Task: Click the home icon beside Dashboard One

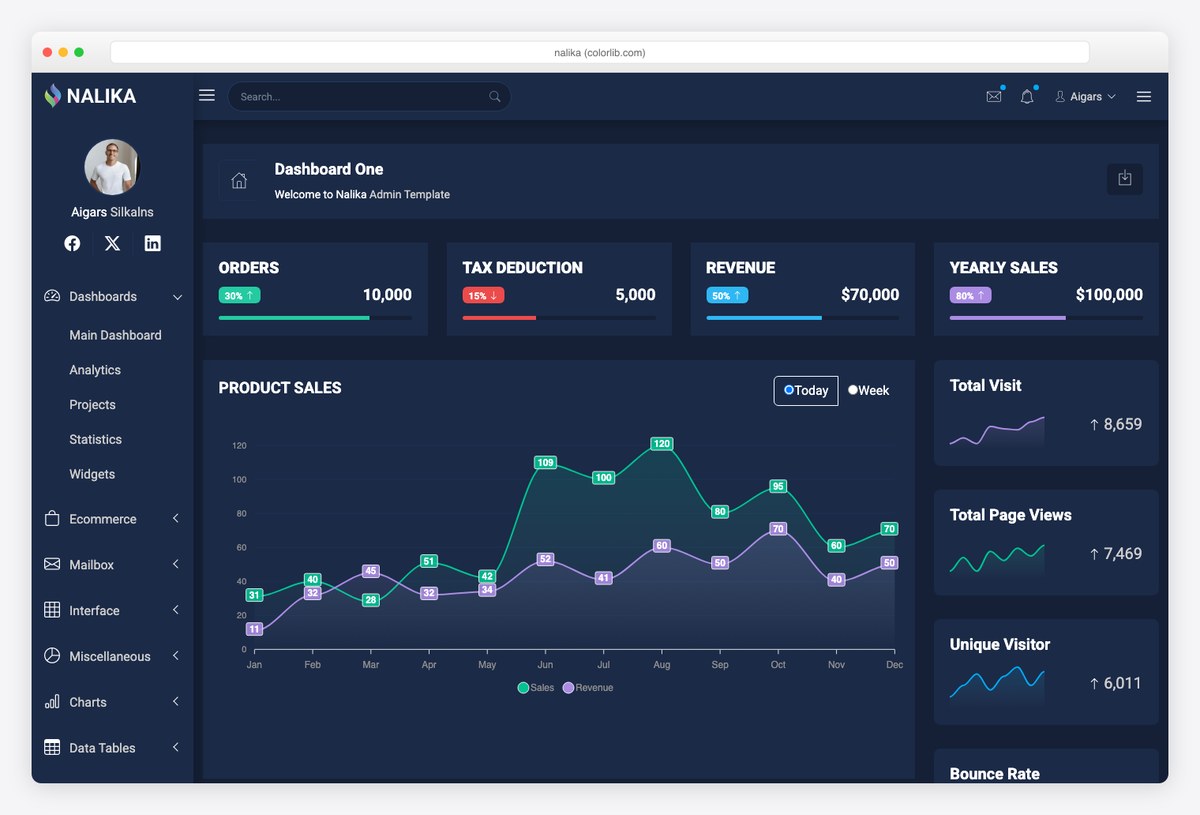Action: pos(239,181)
